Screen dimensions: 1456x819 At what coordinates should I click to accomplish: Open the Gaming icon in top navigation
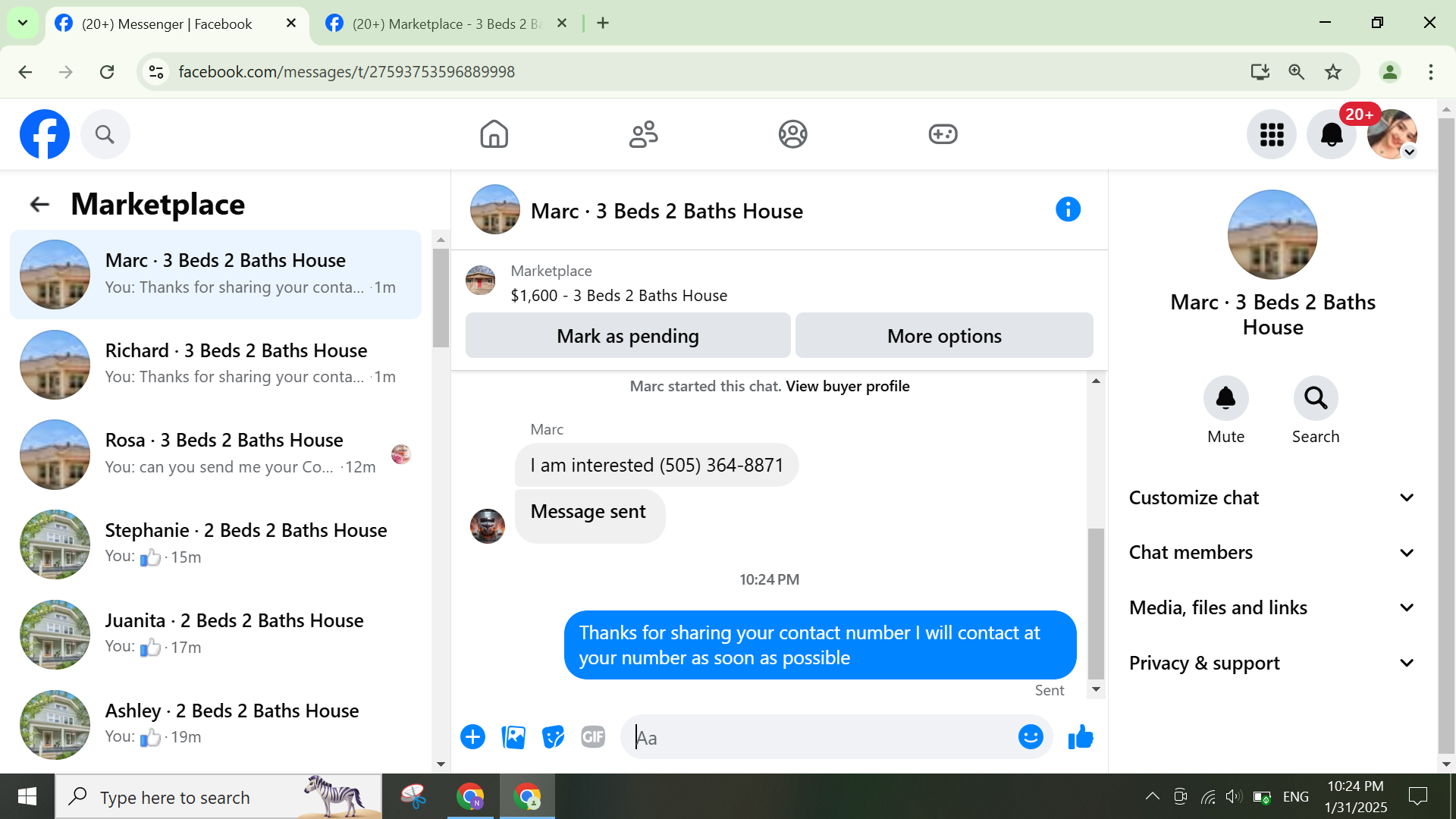point(943,134)
